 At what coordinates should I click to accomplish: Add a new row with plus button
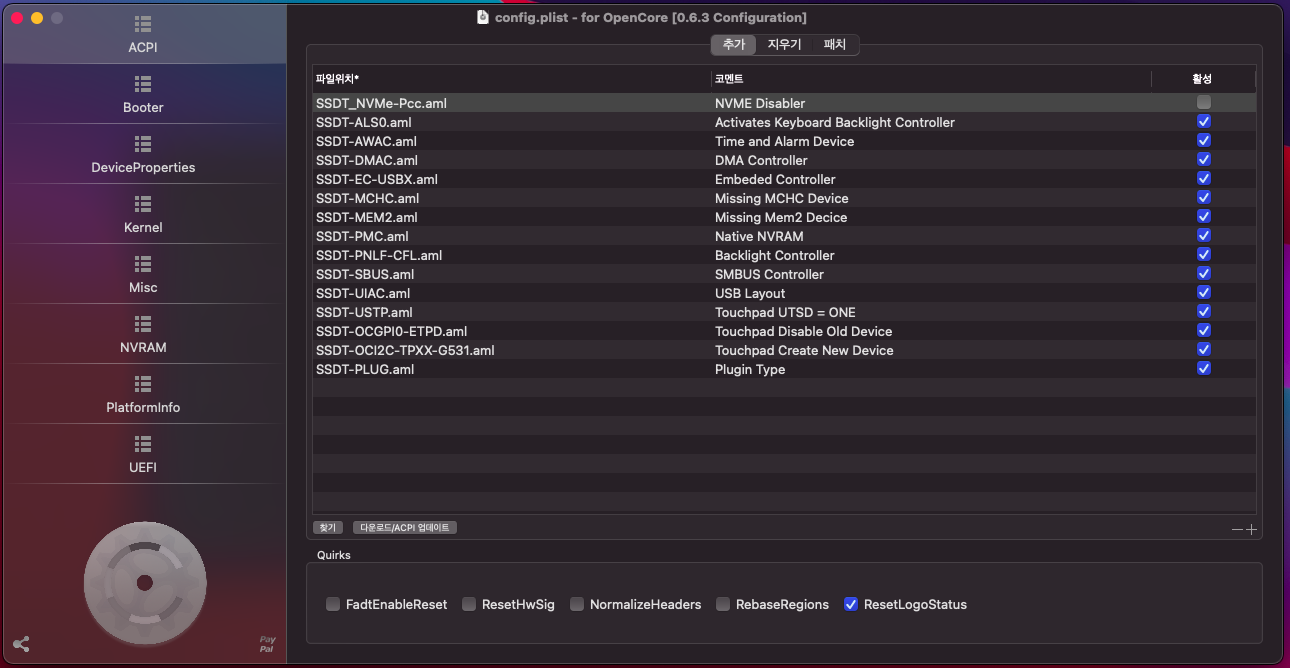click(x=1251, y=529)
